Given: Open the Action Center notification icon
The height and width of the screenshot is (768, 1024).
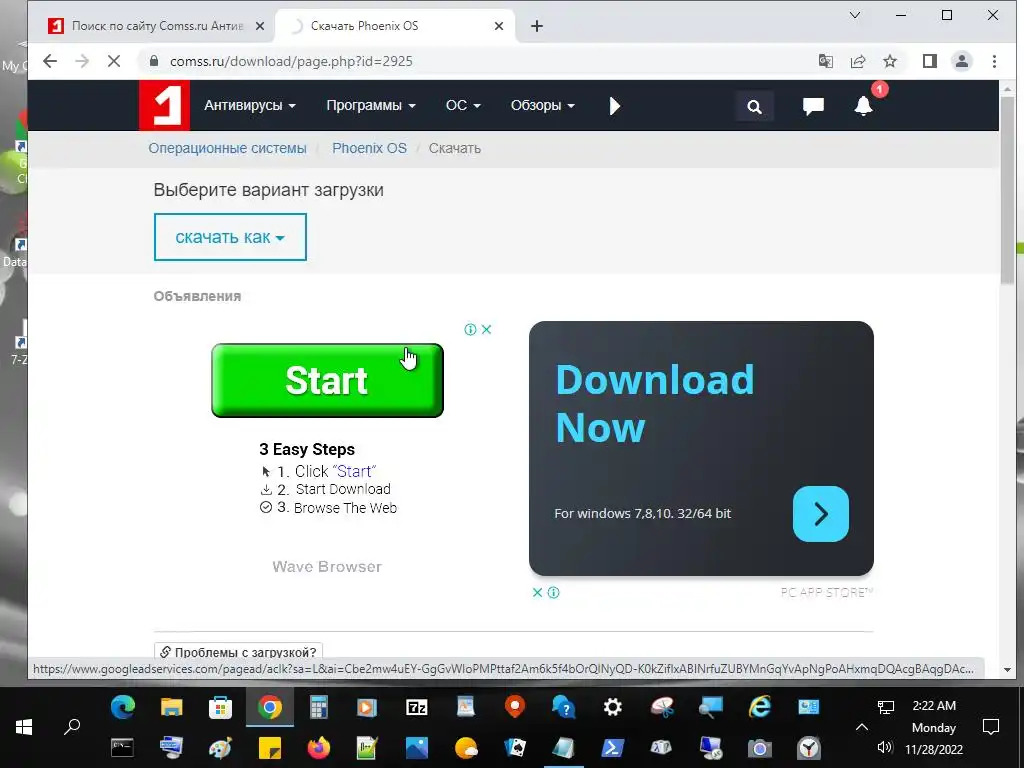Looking at the screenshot, I should (x=991, y=727).
